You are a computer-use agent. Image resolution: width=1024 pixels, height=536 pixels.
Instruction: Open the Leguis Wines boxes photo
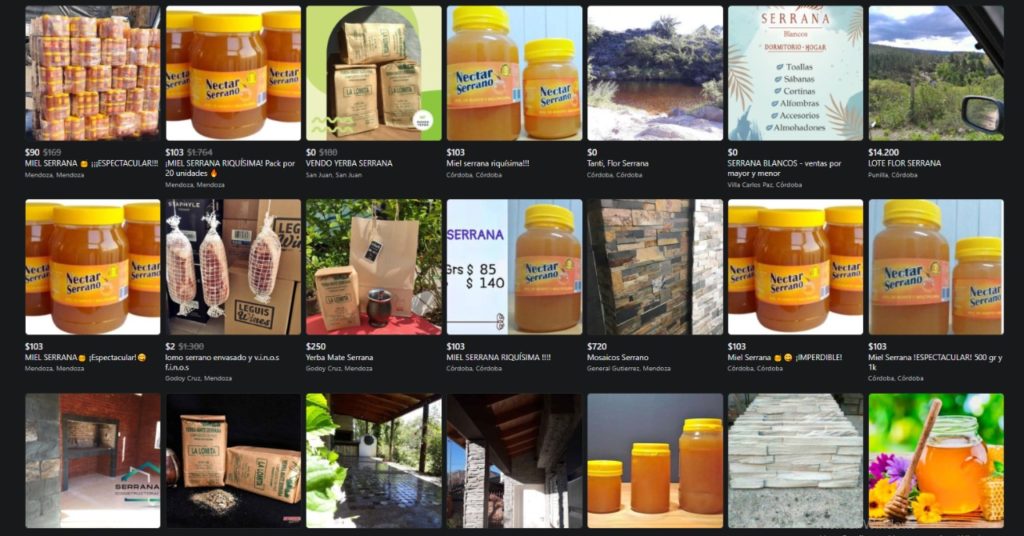click(233, 267)
